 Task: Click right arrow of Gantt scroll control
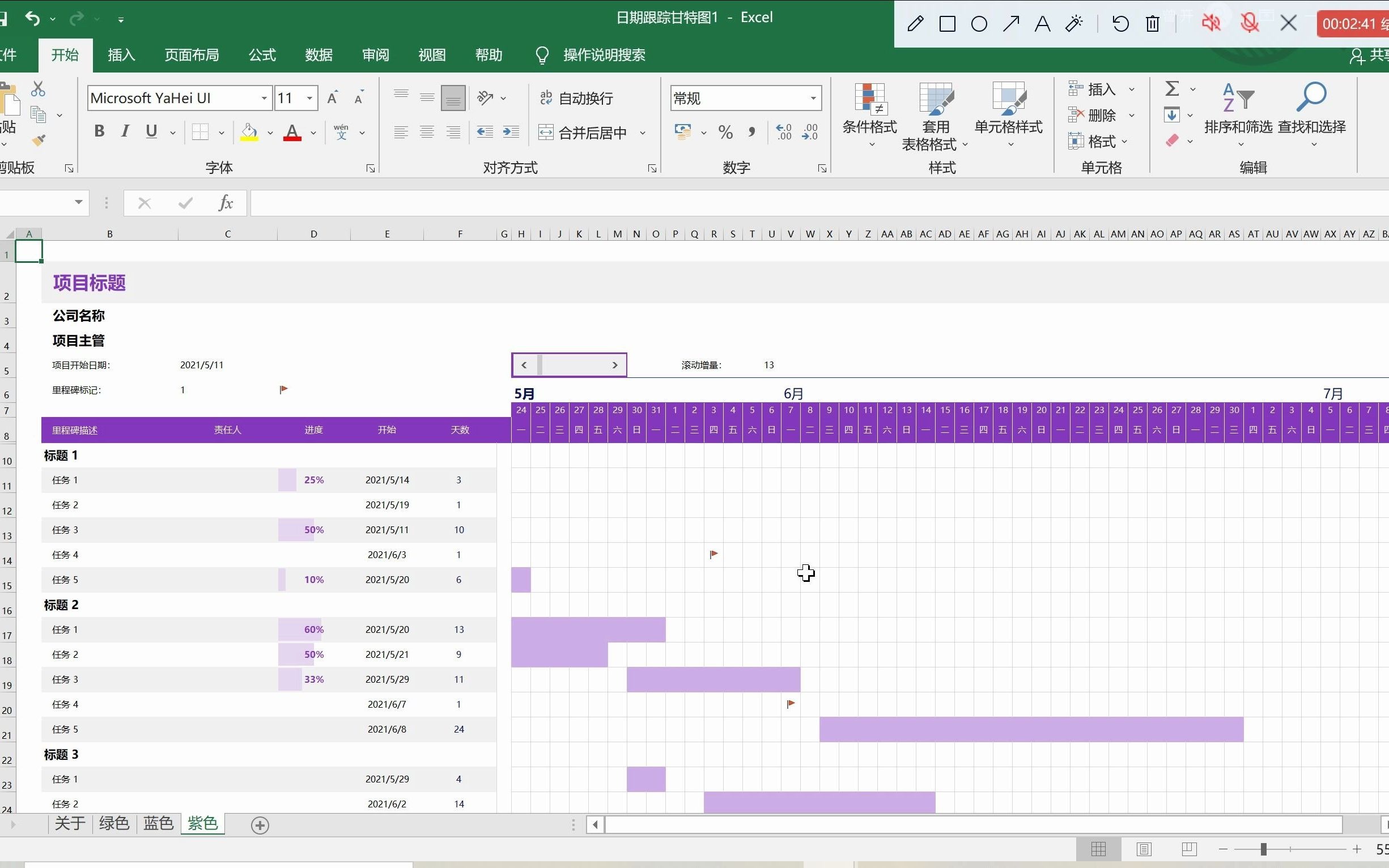pos(614,365)
